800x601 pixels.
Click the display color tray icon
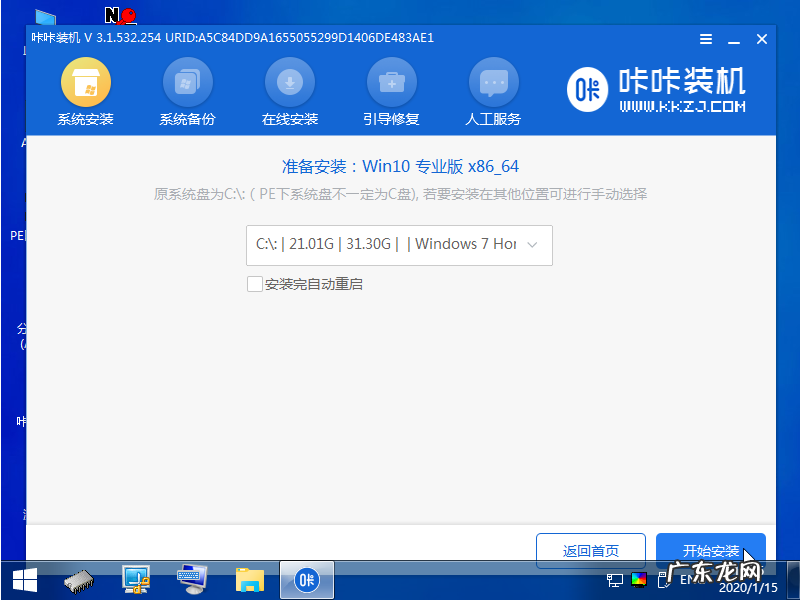tap(638, 580)
